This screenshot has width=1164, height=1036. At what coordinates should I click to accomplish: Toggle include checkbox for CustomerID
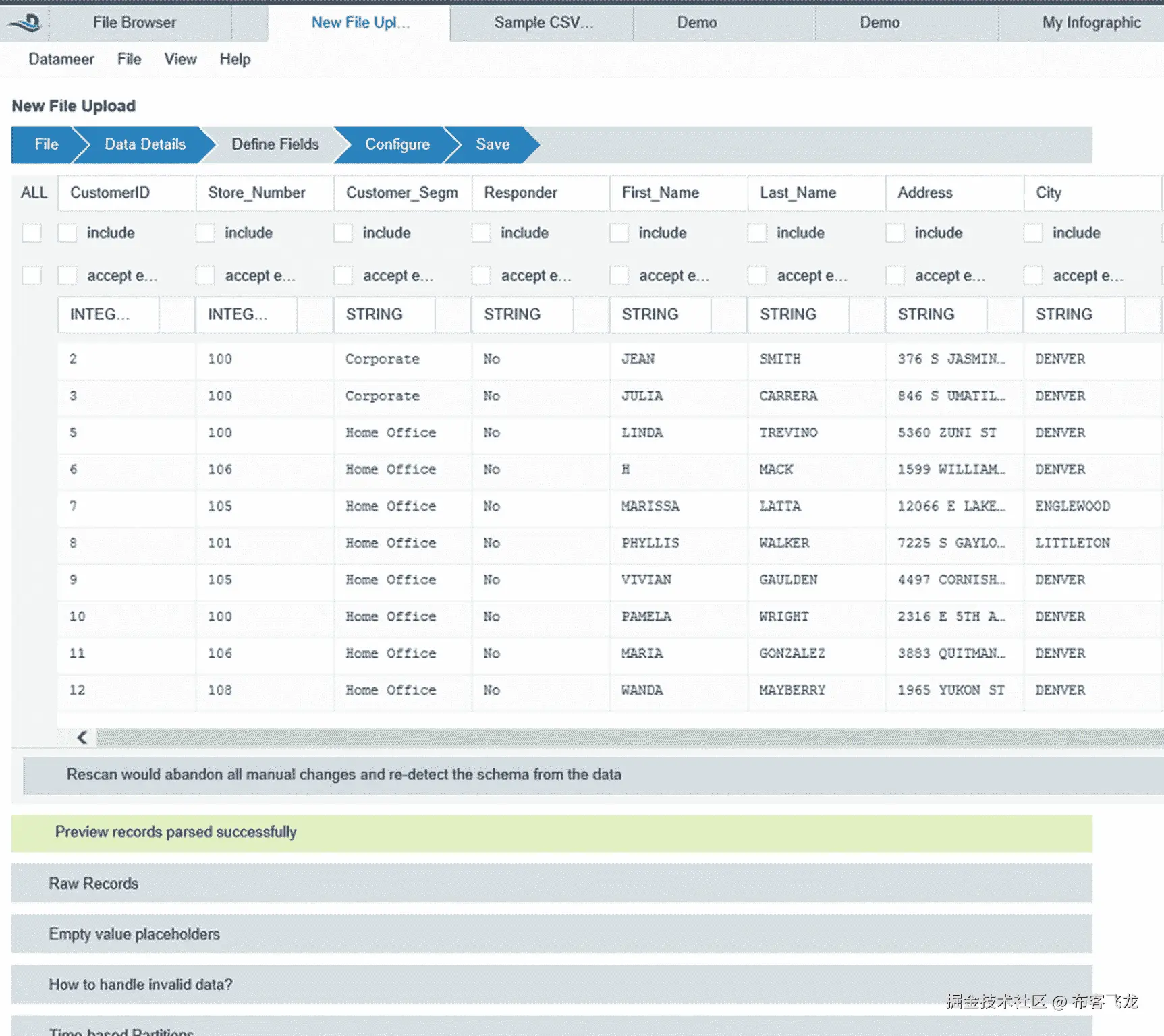tap(67, 233)
